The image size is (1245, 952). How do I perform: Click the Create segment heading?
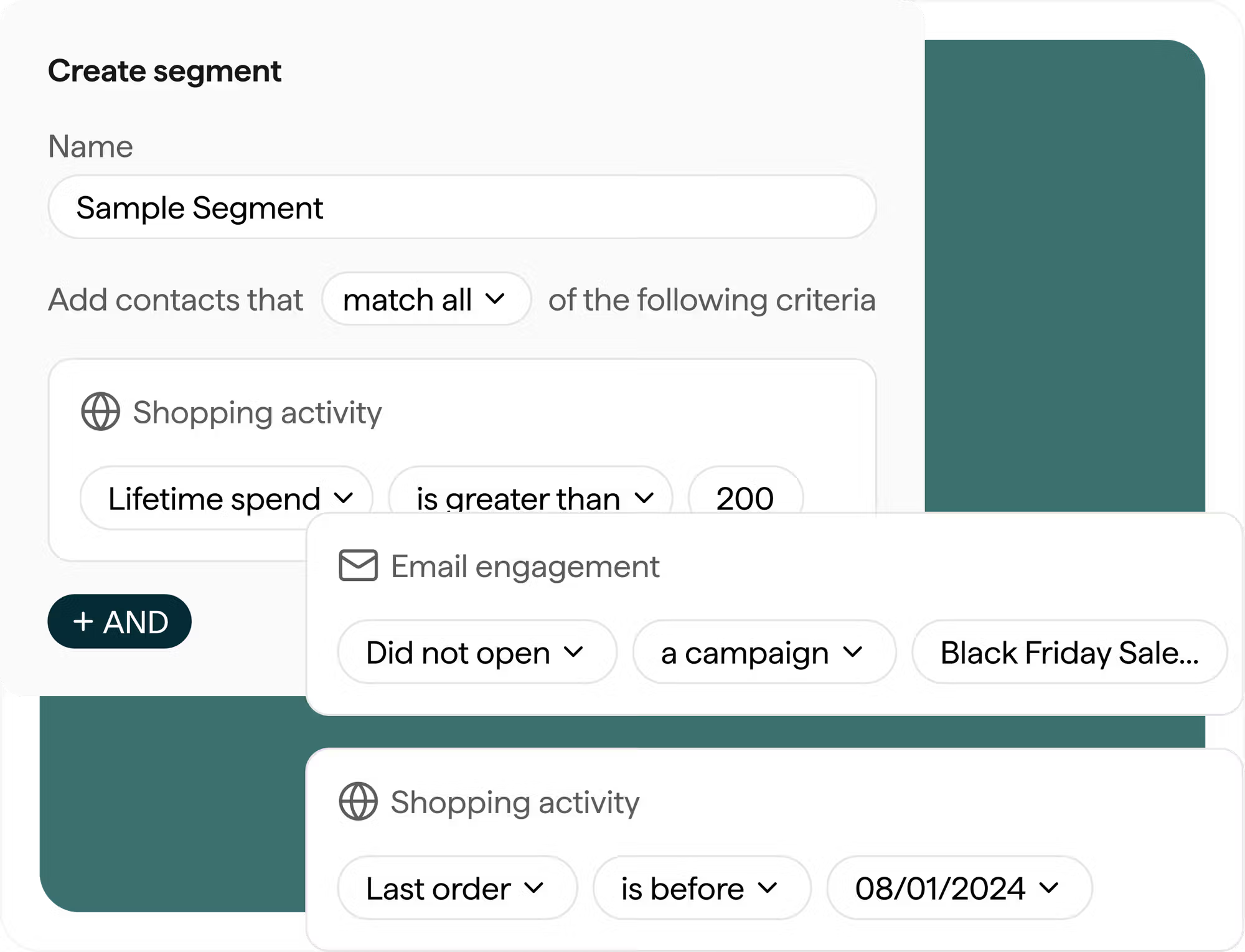[164, 71]
